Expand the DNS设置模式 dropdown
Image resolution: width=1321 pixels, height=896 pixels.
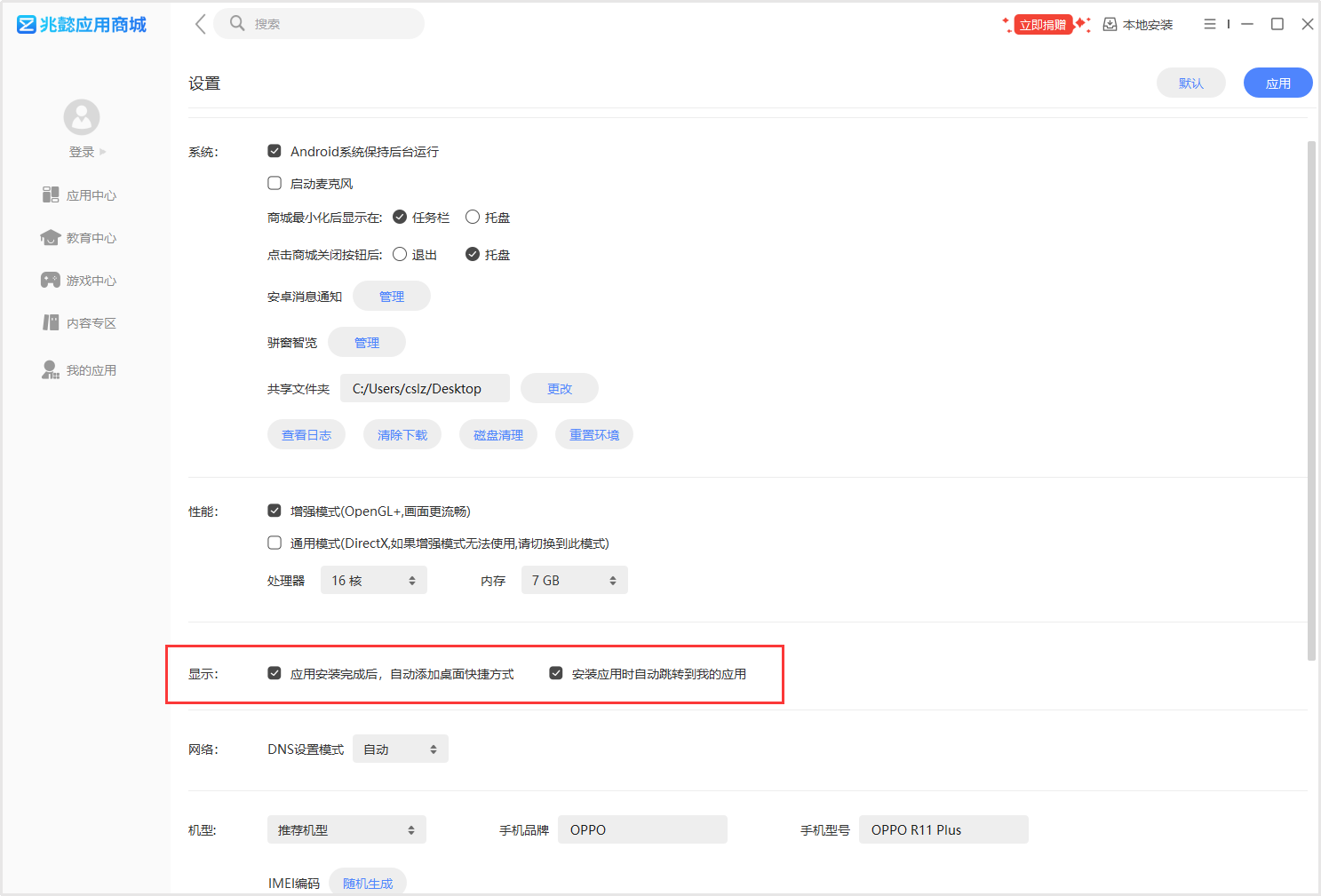coord(400,749)
